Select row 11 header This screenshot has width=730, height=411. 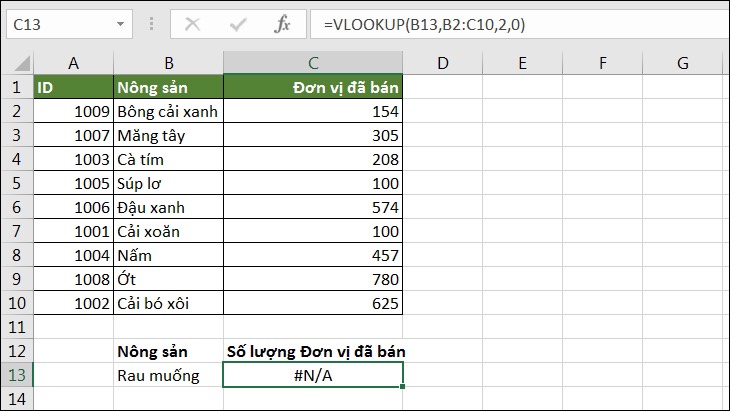coord(17,327)
